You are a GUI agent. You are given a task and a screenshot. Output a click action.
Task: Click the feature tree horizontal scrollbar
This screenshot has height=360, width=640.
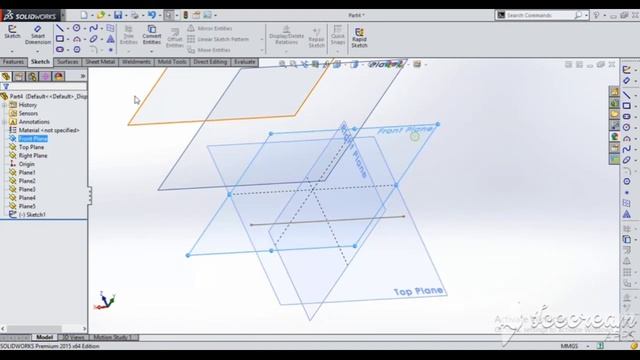click(43, 329)
